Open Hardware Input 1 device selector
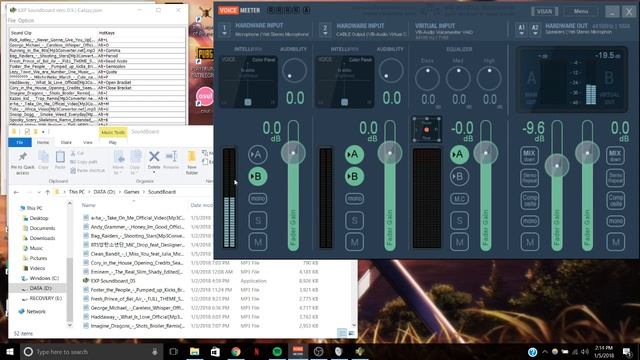640x360 pixels. coord(224,30)
